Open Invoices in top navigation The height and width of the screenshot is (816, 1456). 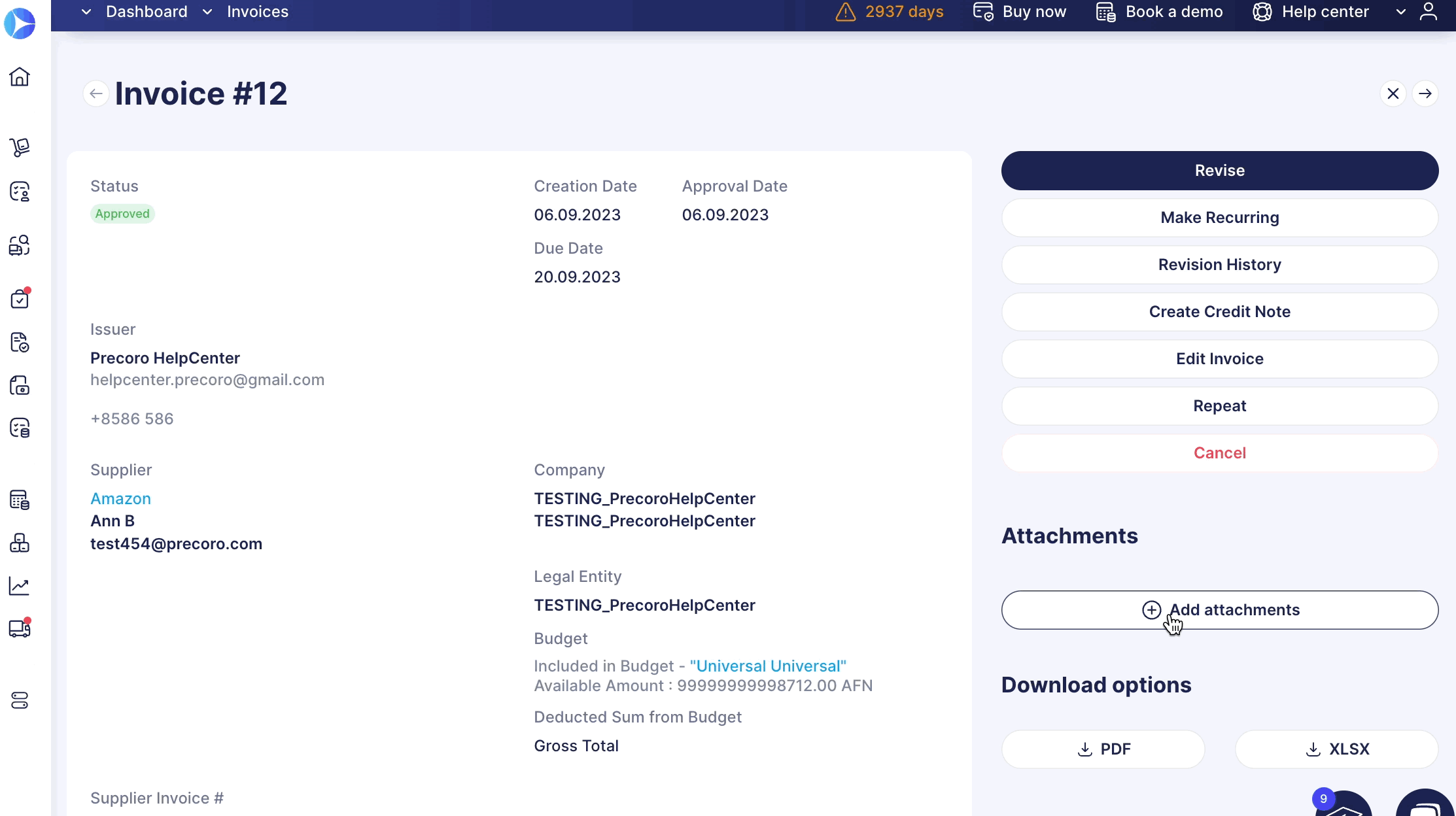(x=258, y=12)
